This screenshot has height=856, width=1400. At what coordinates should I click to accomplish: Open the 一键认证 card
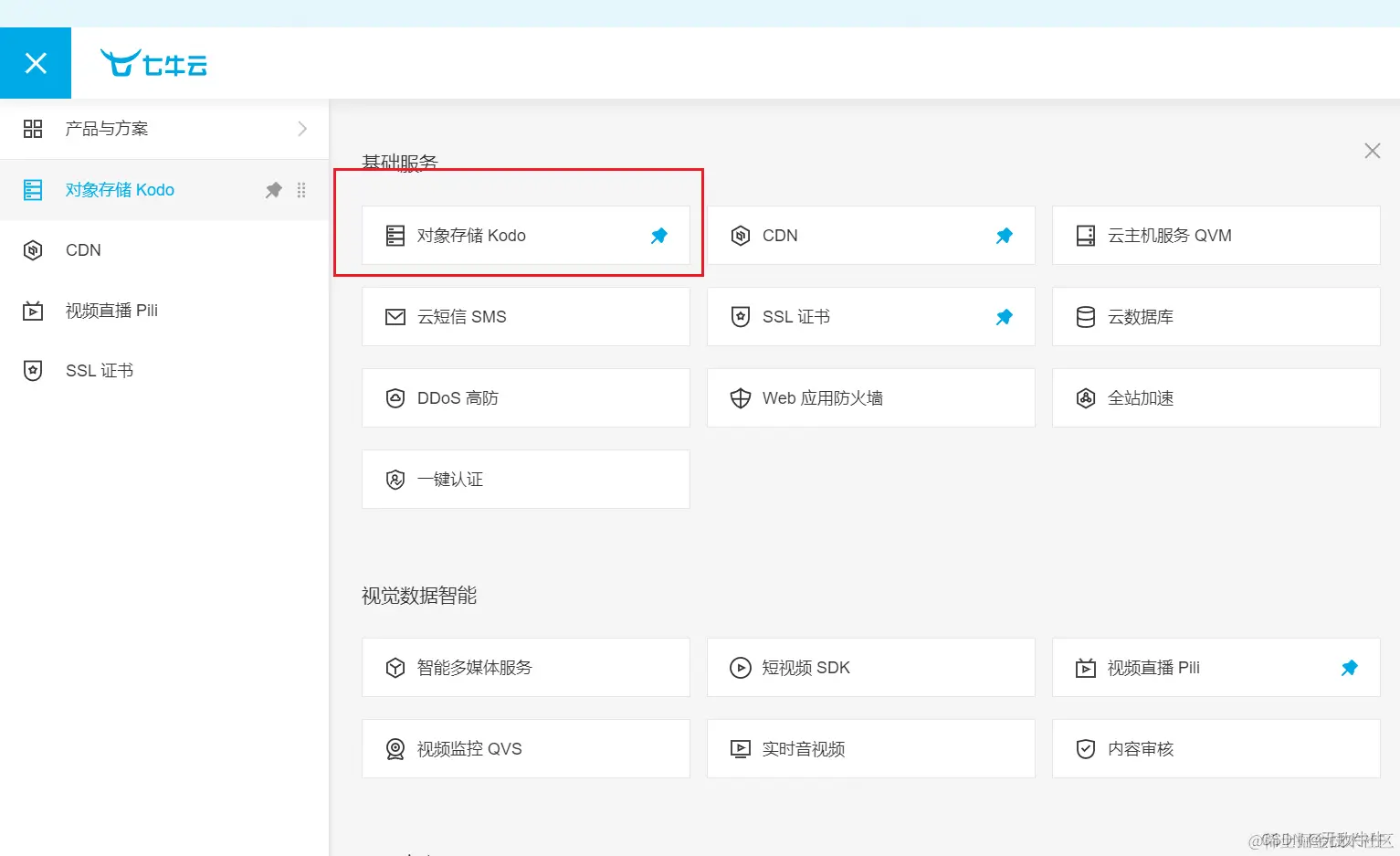click(x=526, y=480)
